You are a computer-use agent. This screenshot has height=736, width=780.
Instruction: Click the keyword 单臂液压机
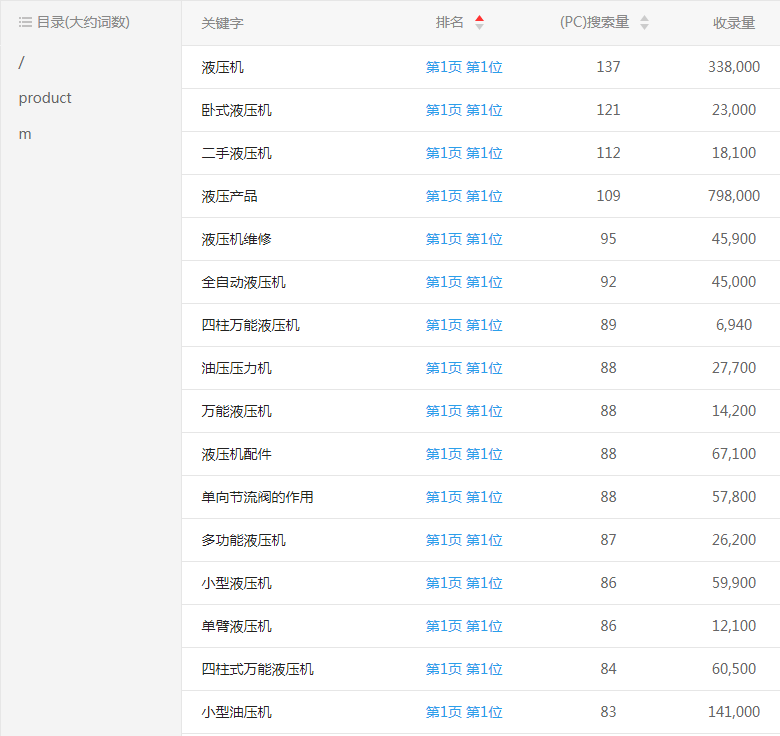236,626
